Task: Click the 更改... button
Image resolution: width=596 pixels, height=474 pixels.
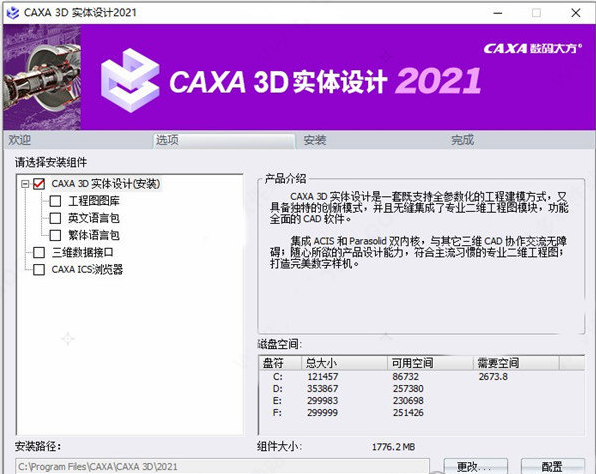Action: click(x=476, y=466)
